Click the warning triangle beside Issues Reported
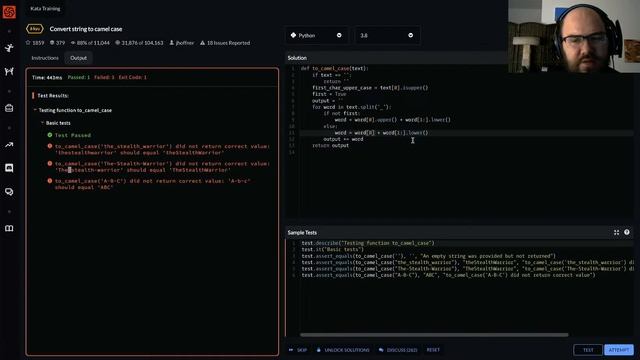The width and height of the screenshot is (640, 360). (x=202, y=42)
